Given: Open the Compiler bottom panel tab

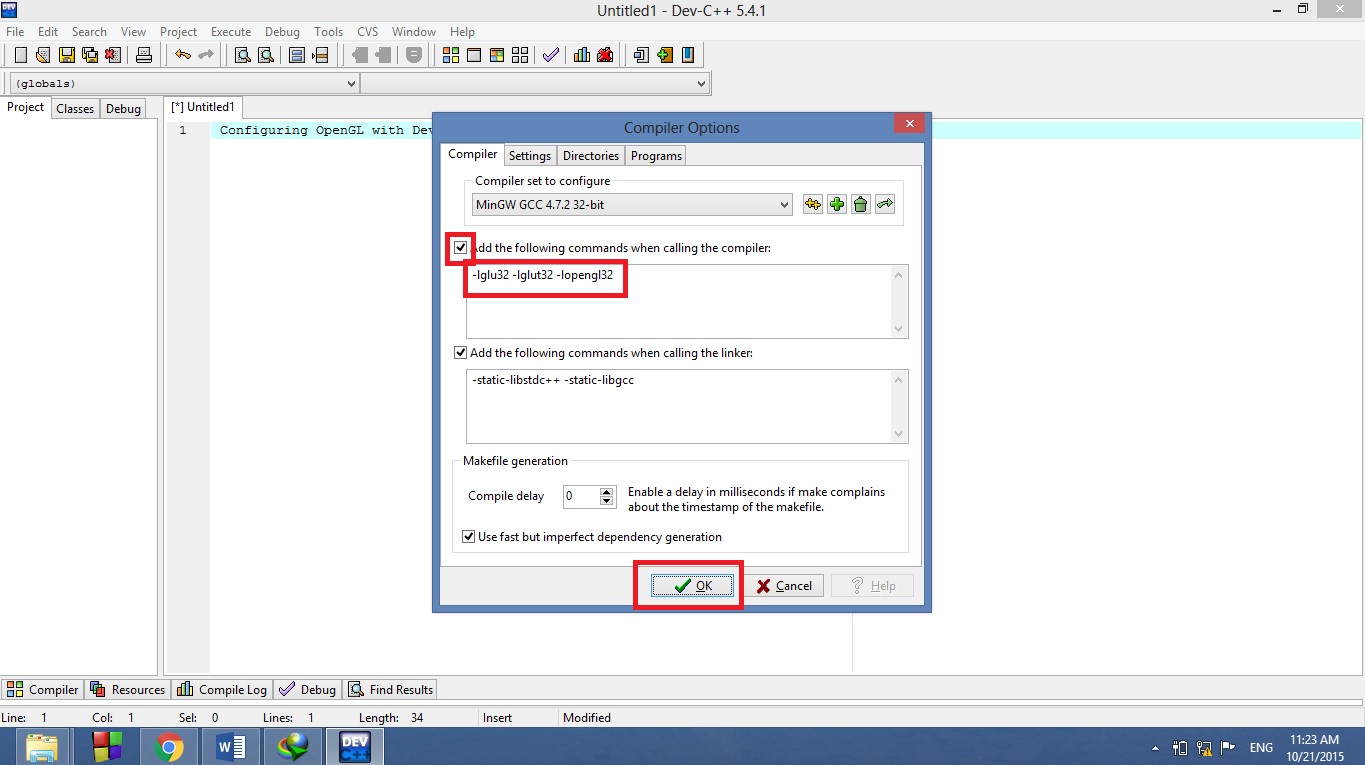Looking at the screenshot, I should [43, 689].
